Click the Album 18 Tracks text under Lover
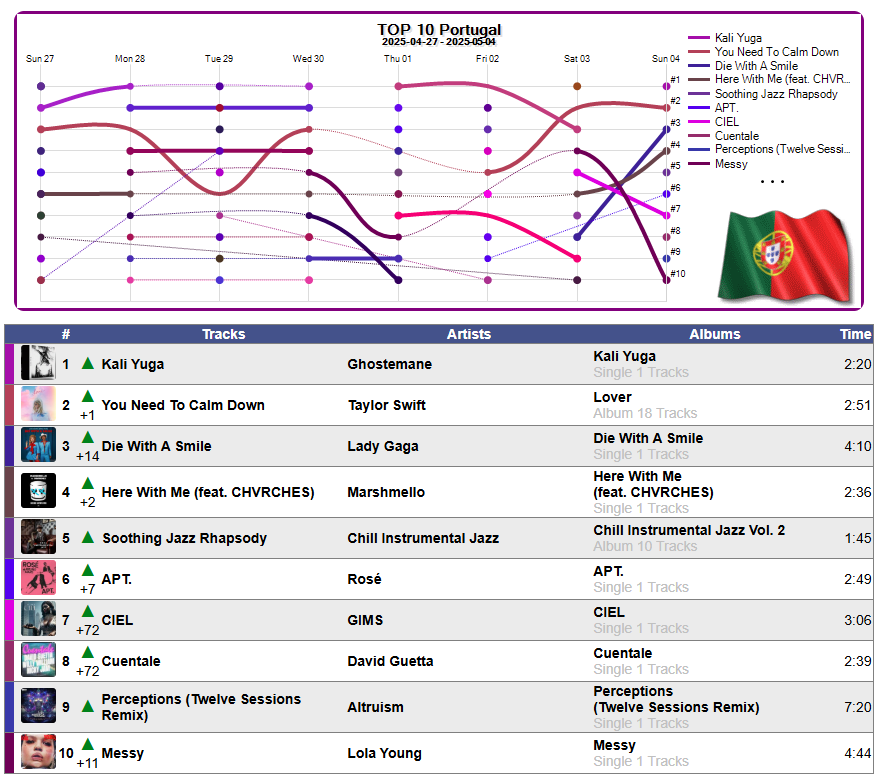 pos(645,413)
